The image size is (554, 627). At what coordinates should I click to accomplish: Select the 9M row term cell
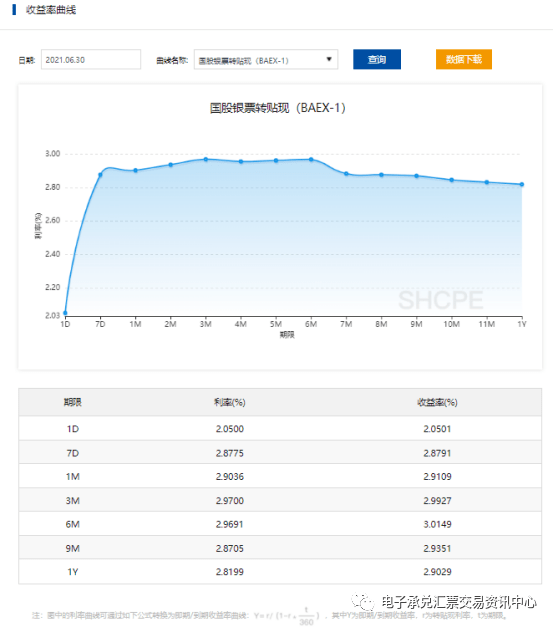[x=73, y=548]
